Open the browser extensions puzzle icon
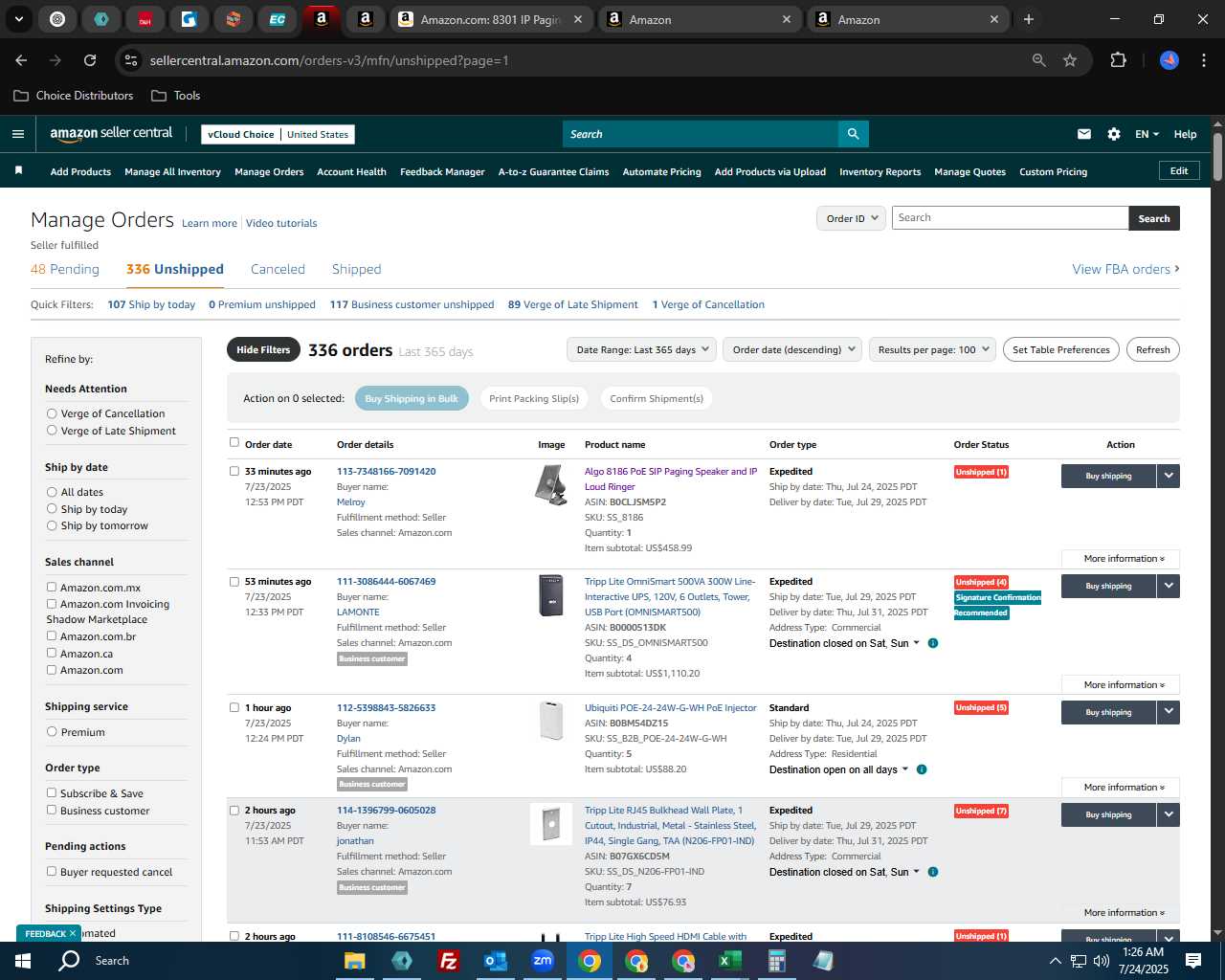1225x980 pixels. pos(1118,60)
